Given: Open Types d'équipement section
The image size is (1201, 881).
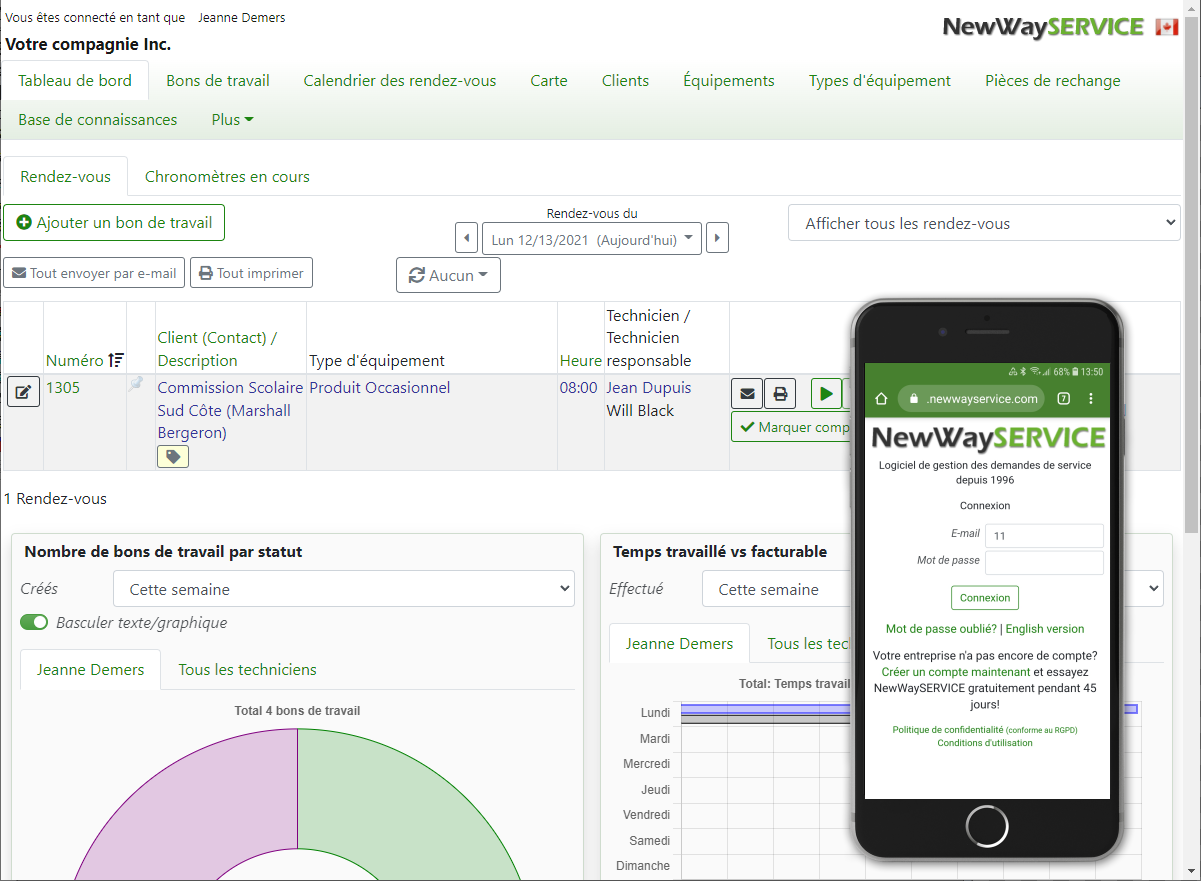Looking at the screenshot, I should pyautogui.click(x=880, y=81).
